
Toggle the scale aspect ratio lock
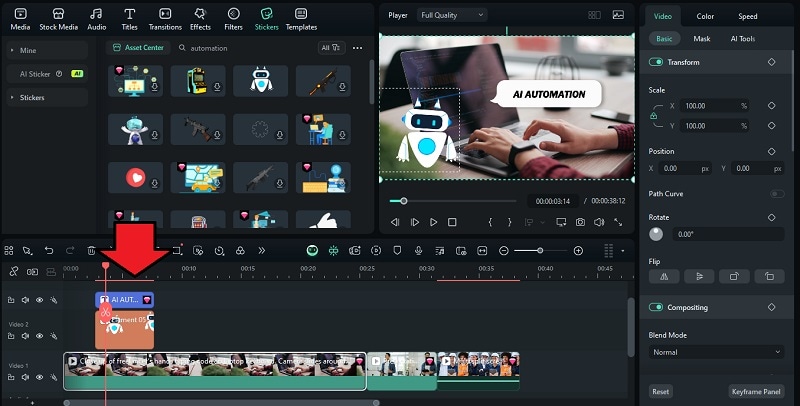coord(654,116)
